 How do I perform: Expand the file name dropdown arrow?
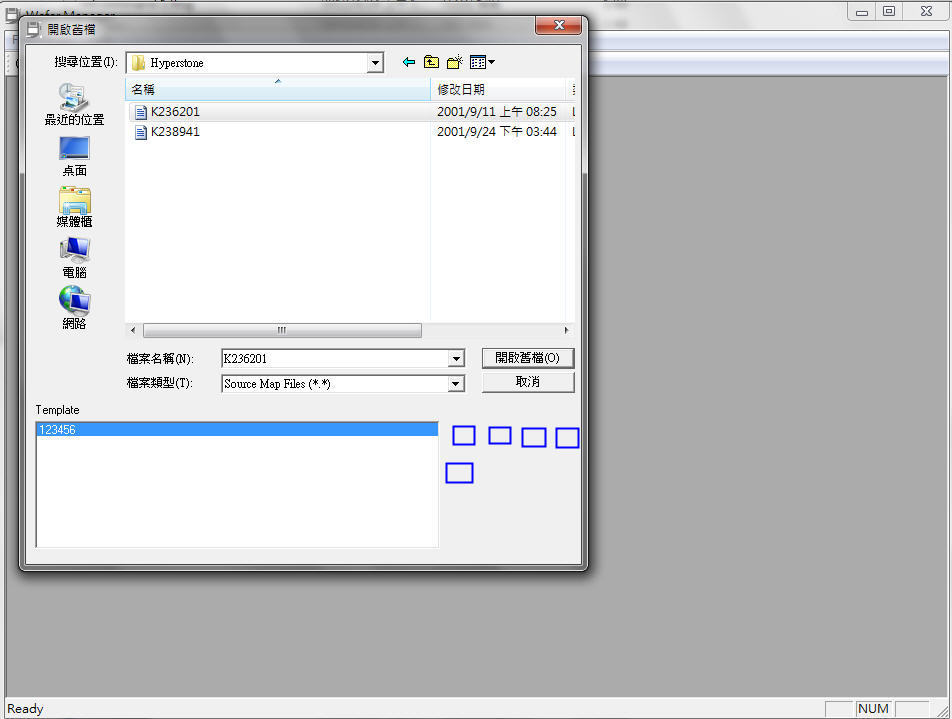pyautogui.click(x=456, y=359)
